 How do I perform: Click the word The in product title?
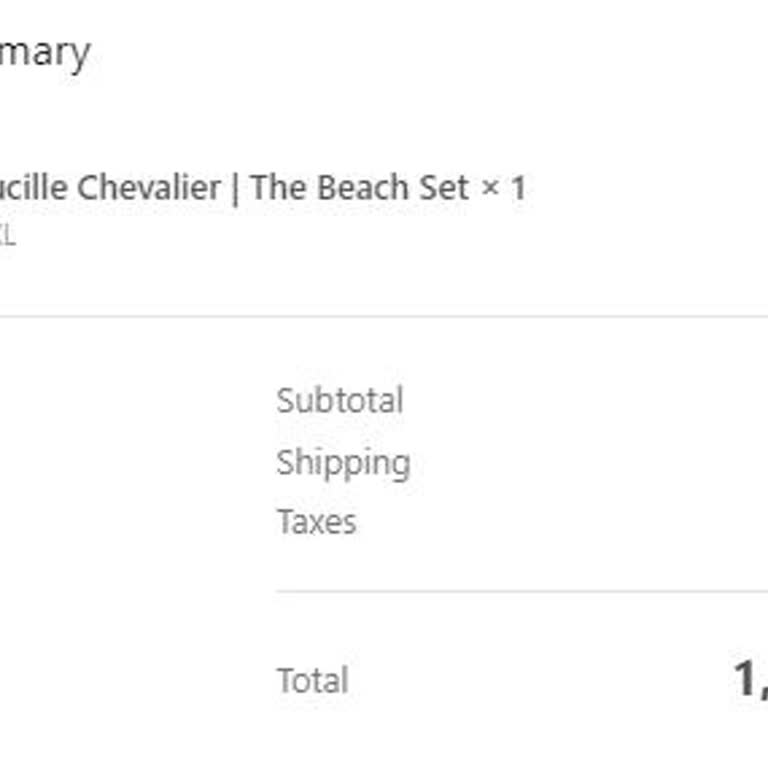(275, 187)
